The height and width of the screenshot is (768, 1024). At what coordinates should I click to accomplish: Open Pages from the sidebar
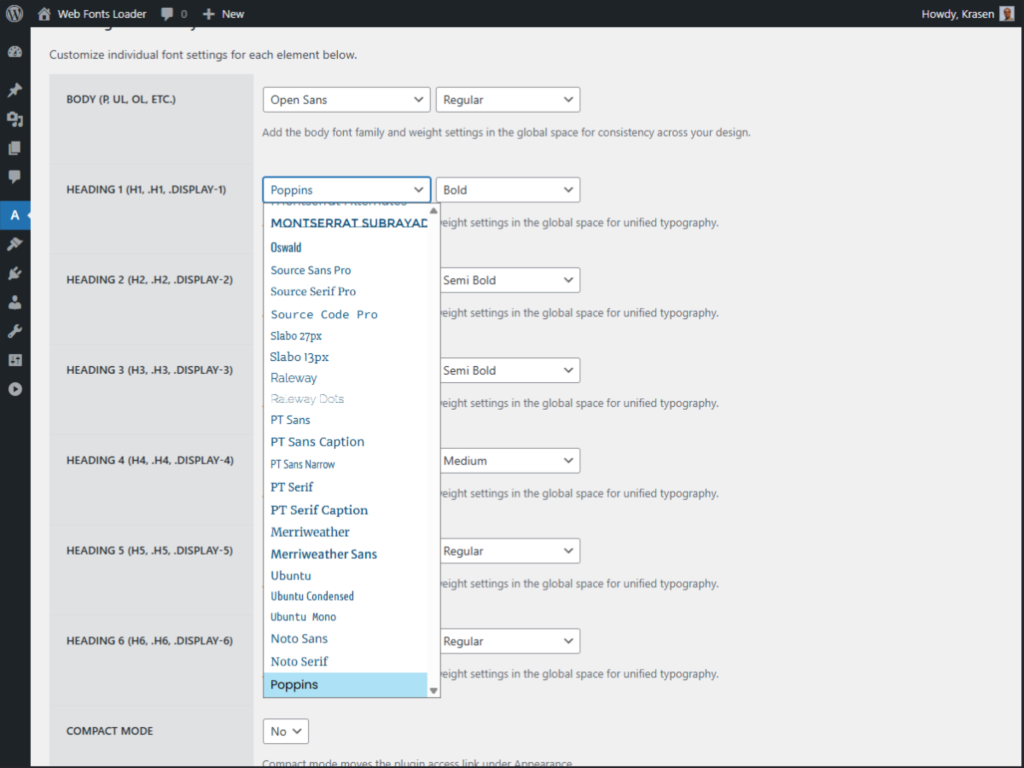click(14, 147)
